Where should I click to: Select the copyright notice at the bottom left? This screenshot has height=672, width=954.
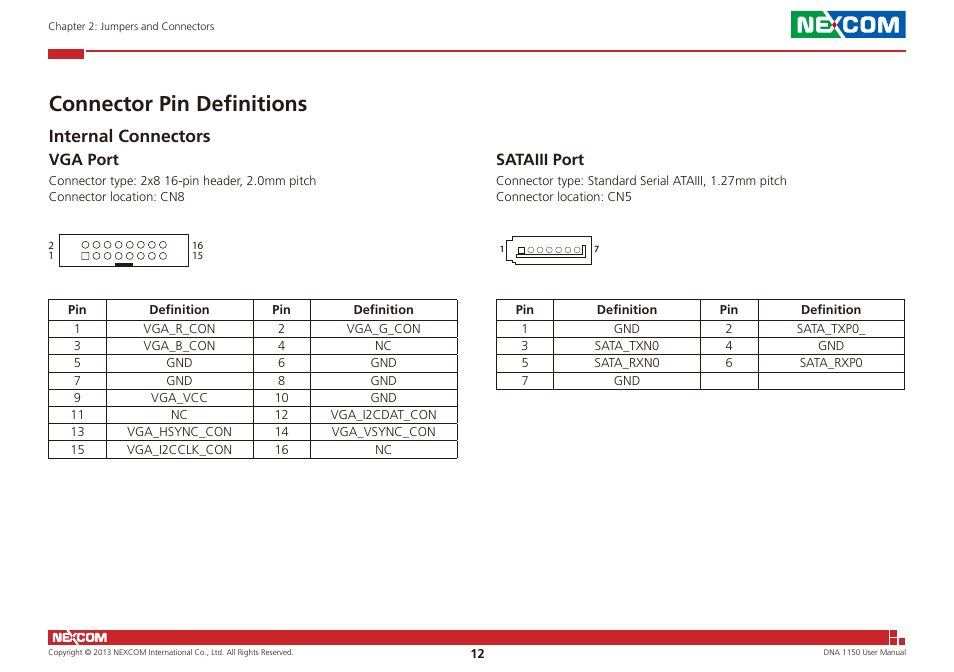coord(170,652)
